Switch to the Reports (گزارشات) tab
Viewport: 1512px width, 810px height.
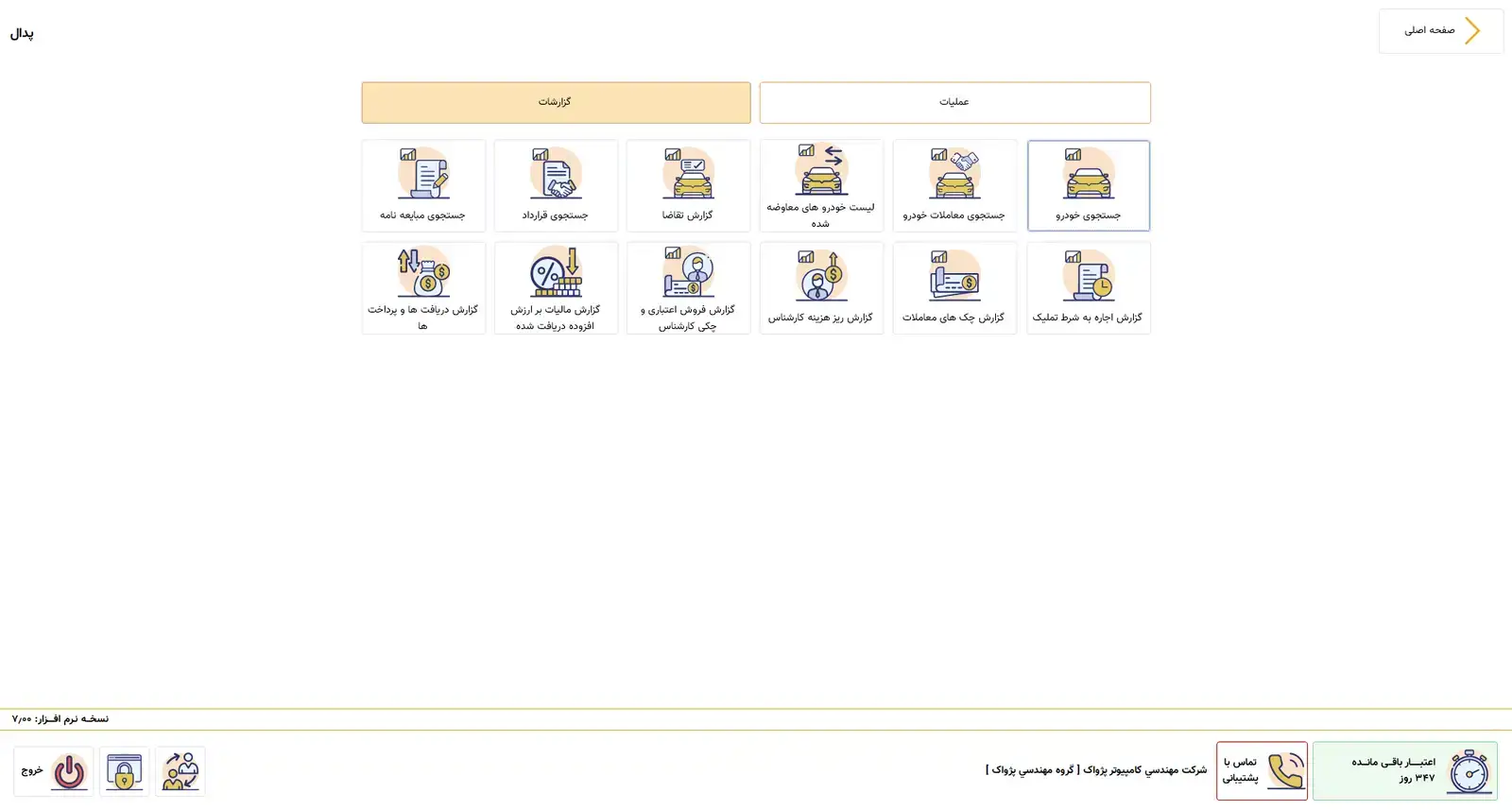[x=556, y=102]
